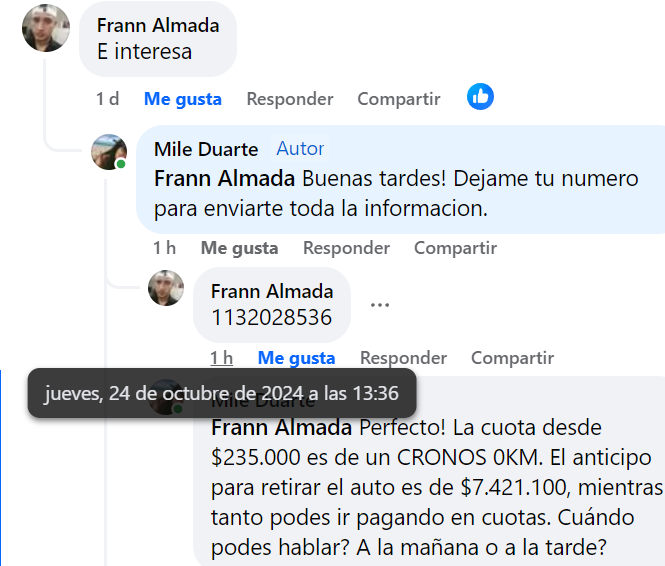Screen dimensions: 665x566
Task: Reply to the 'E interesa' comment
Action: tap(290, 99)
